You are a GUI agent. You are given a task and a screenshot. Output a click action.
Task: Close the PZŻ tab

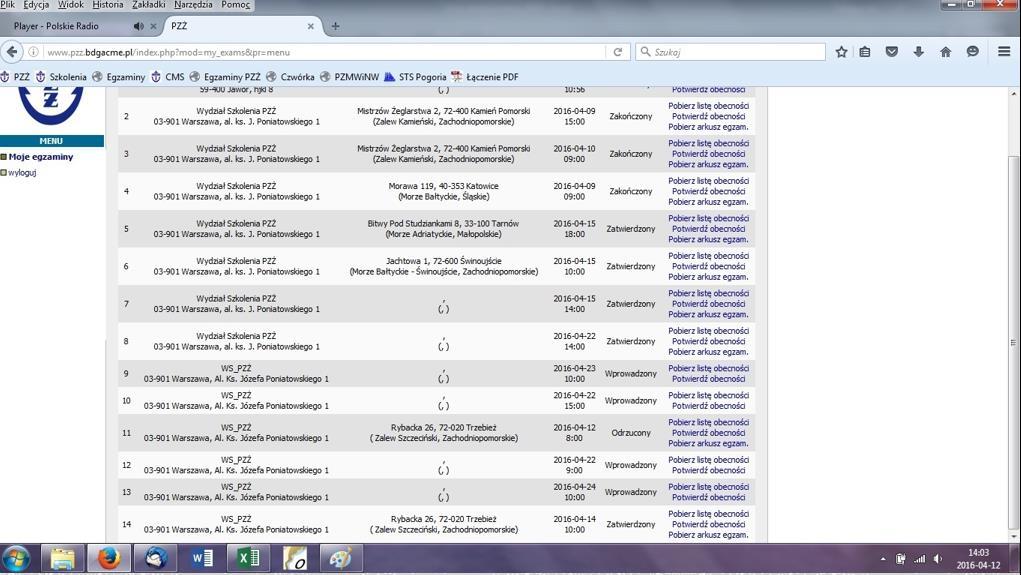[x=311, y=26]
